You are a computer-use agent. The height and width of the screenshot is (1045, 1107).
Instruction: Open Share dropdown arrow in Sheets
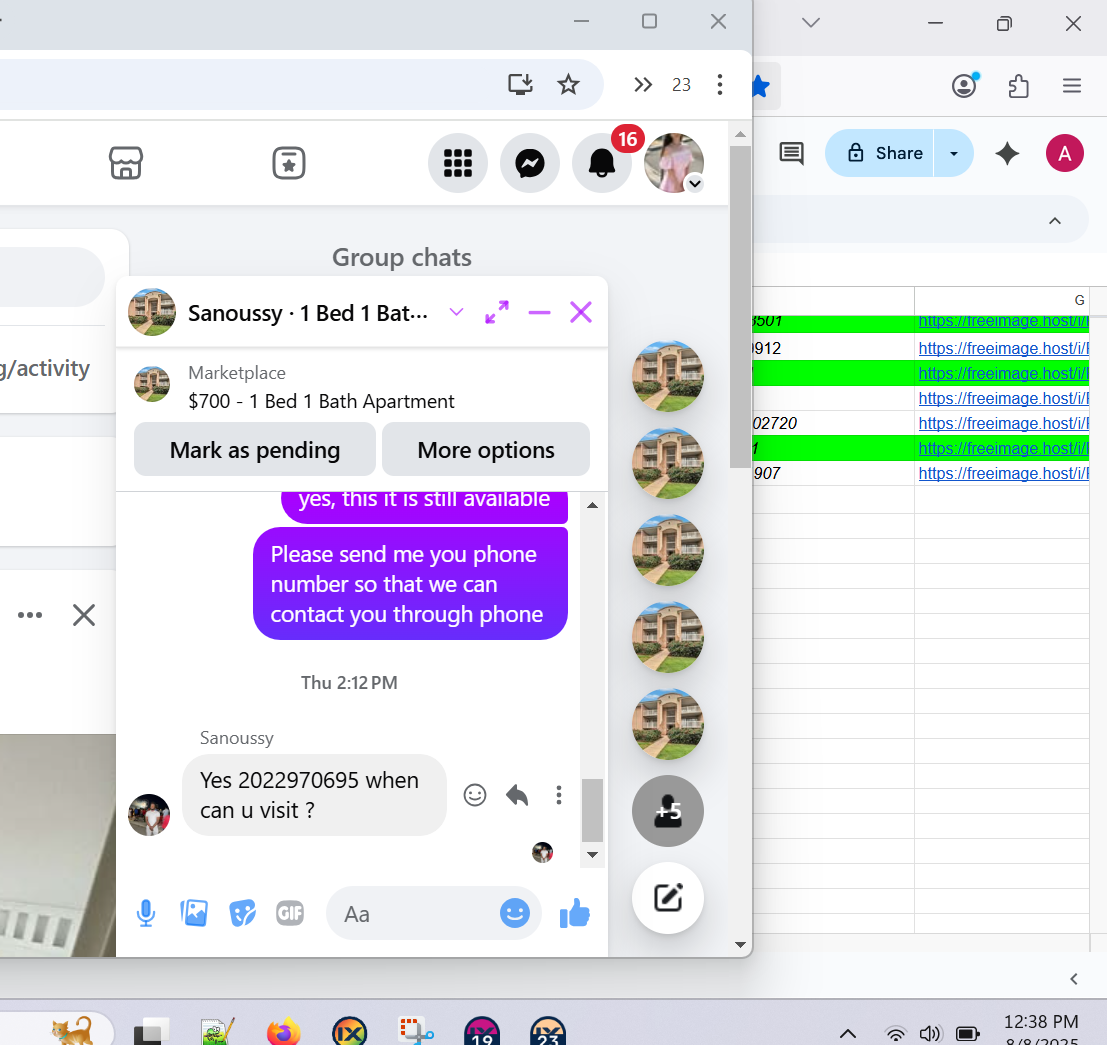click(x=954, y=153)
